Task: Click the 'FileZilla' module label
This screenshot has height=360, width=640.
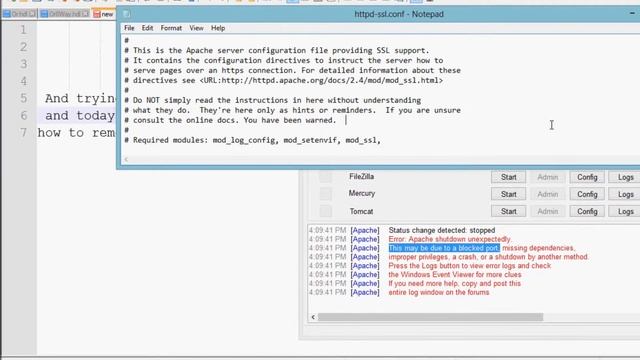Action: 361,177
